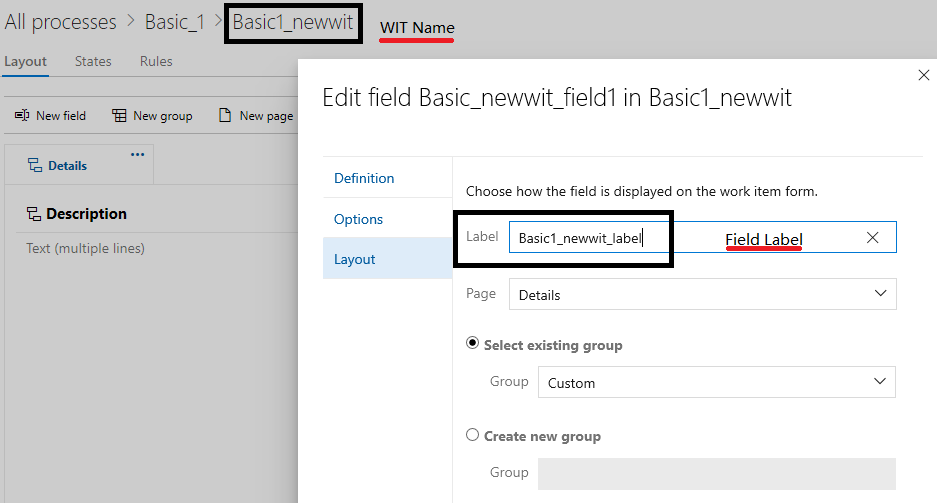Screen dimensions: 937x503
Task: Click the icon beside the Description group heading
Action: point(33,214)
